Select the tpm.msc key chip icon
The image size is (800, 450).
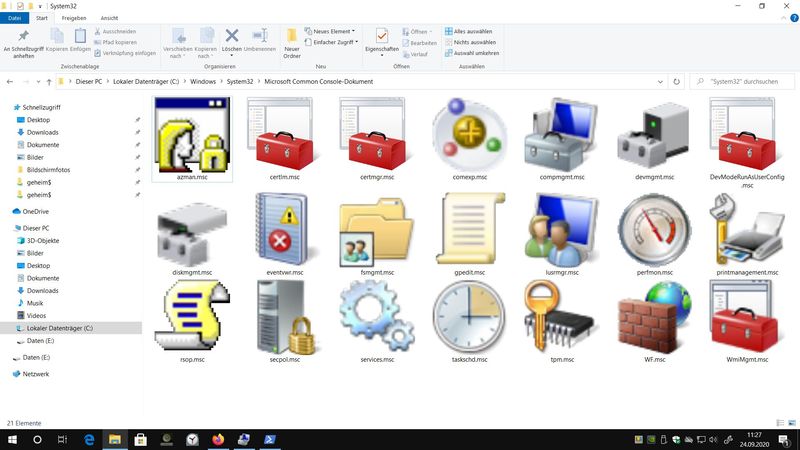(x=562, y=317)
